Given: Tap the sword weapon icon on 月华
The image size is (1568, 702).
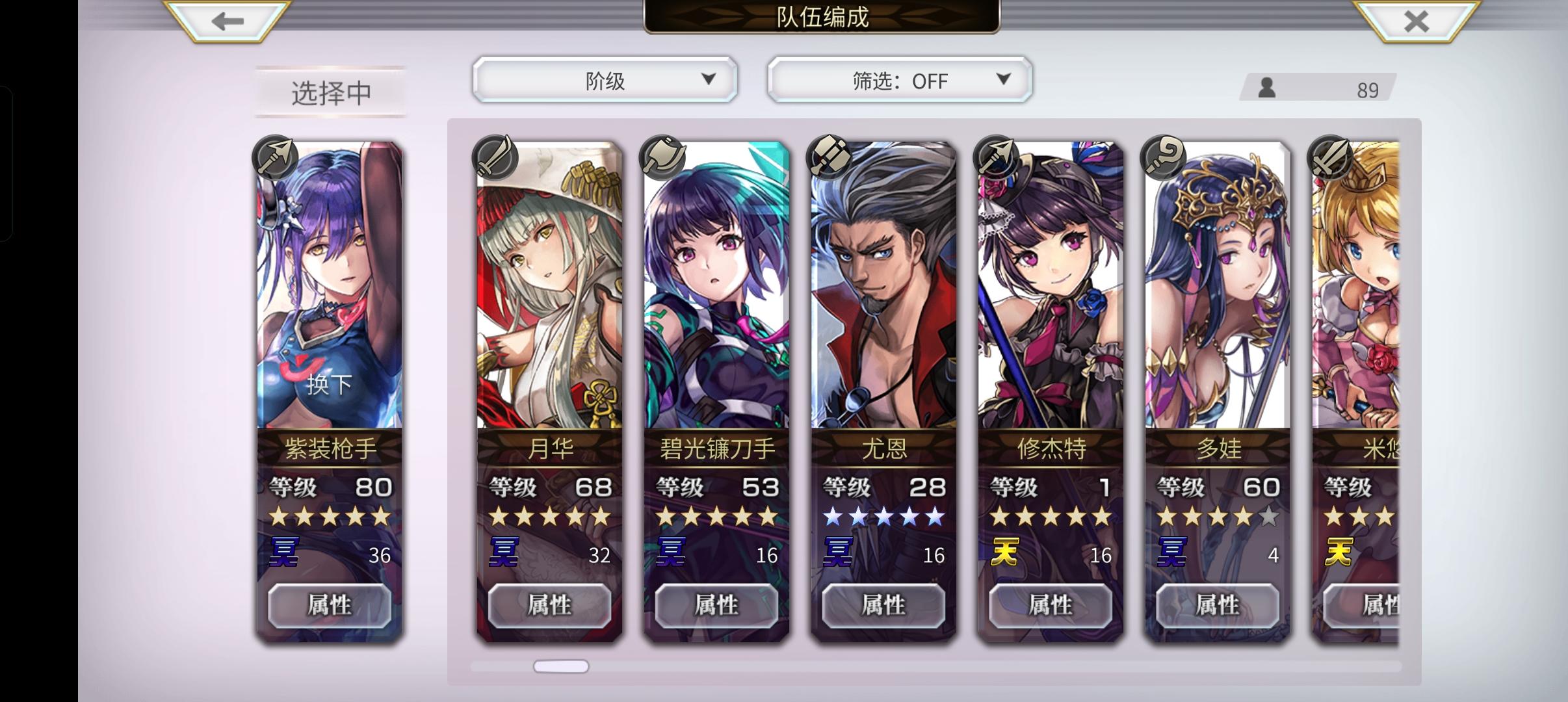Looking at the screenshot, I should click(x=495, y=157).
